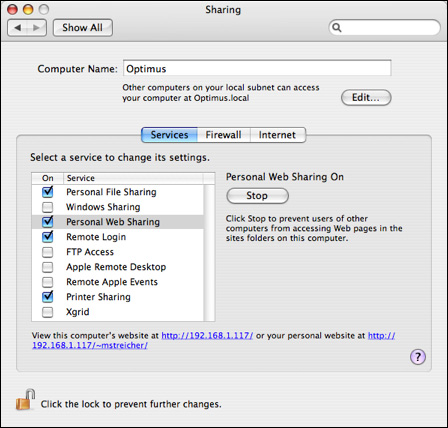Go back with the left arrow button
The image size is (448, 428).
[x=17, y=28]
